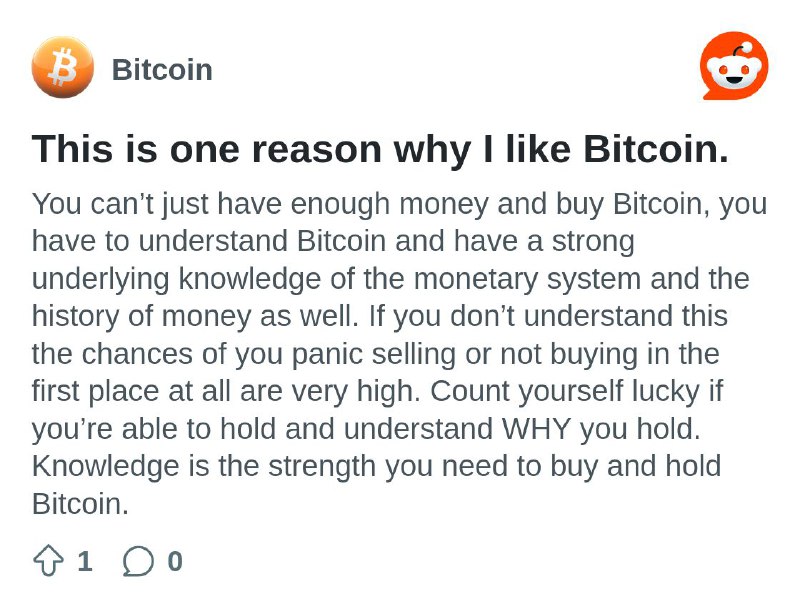Click the word 'reason' in the title
This screenshot has height=614, width=800.
pos(316,150)
